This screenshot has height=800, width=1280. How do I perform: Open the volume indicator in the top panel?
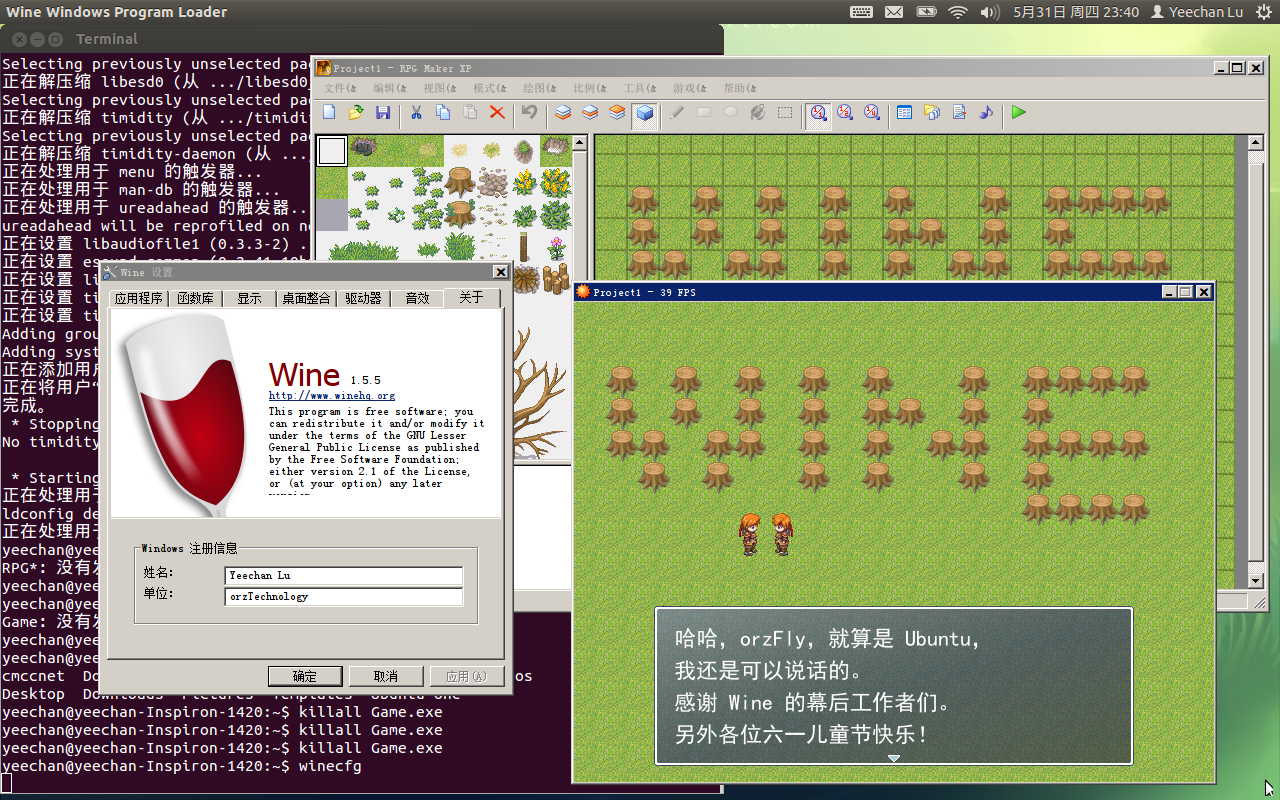(990, 12)
